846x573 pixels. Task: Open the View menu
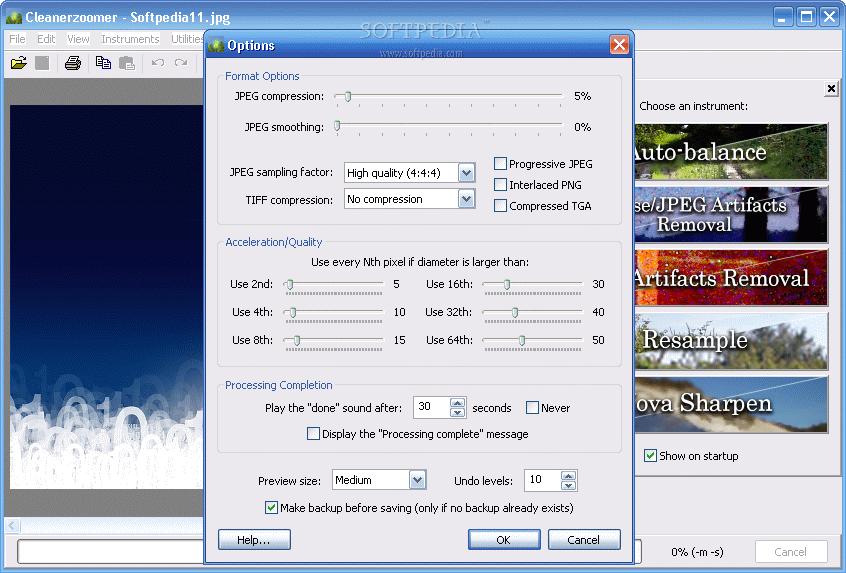click(78, 39)
